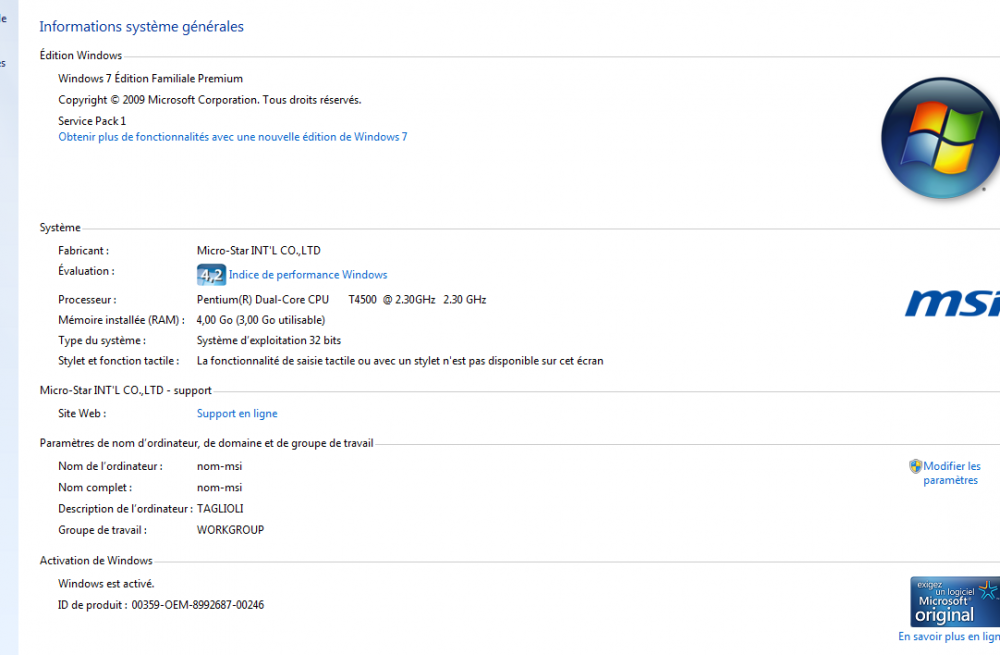Open En savoir plus en ligne link
Viewport: 1000px width, 655px height.
949,637
